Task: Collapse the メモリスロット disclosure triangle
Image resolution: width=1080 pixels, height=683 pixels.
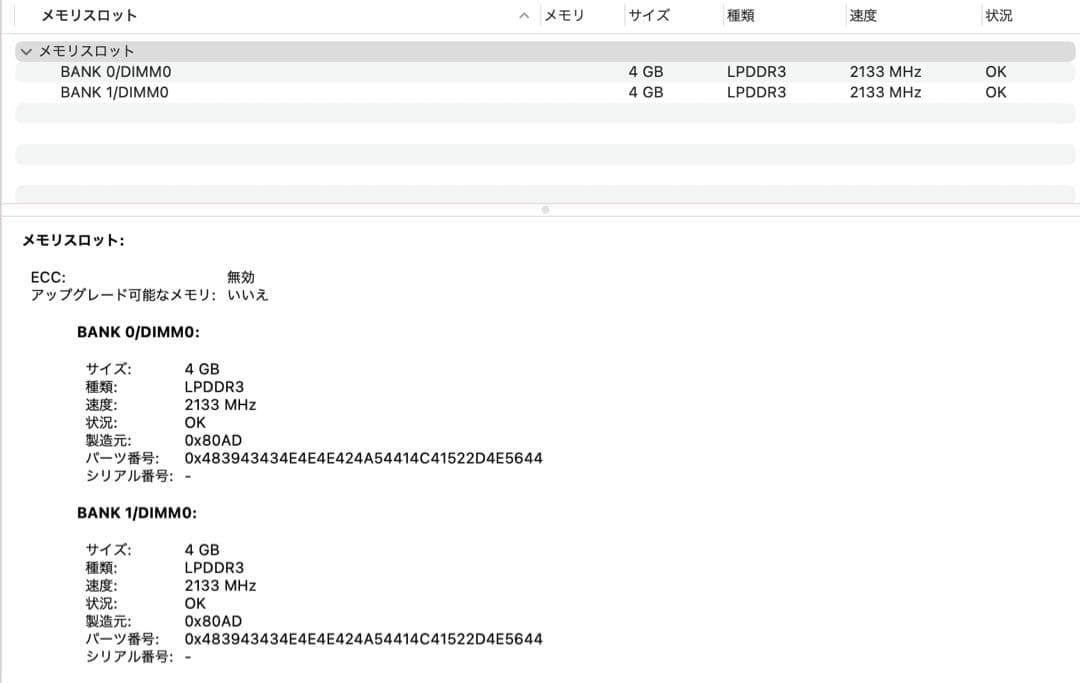Action: point(24,50)
